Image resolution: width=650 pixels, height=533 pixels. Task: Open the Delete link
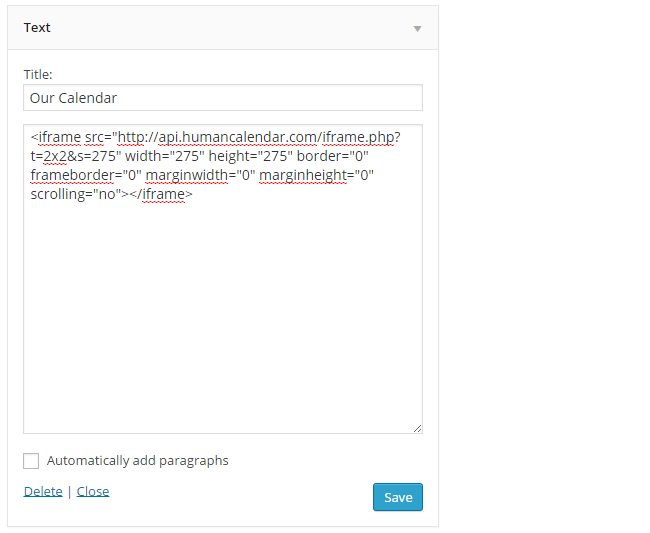click(x=43, y=491)
